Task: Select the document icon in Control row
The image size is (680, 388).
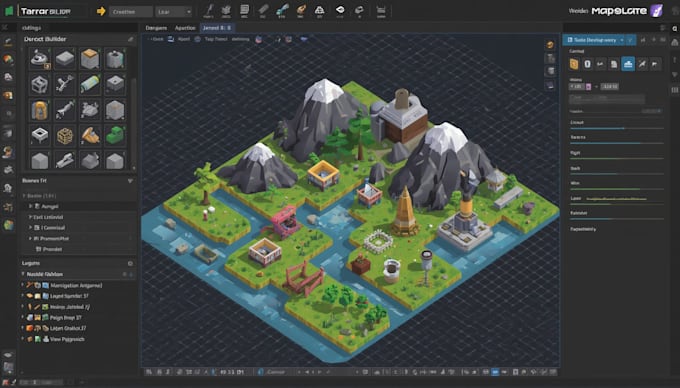Action: pyautogui.click(x=614, y=64)
